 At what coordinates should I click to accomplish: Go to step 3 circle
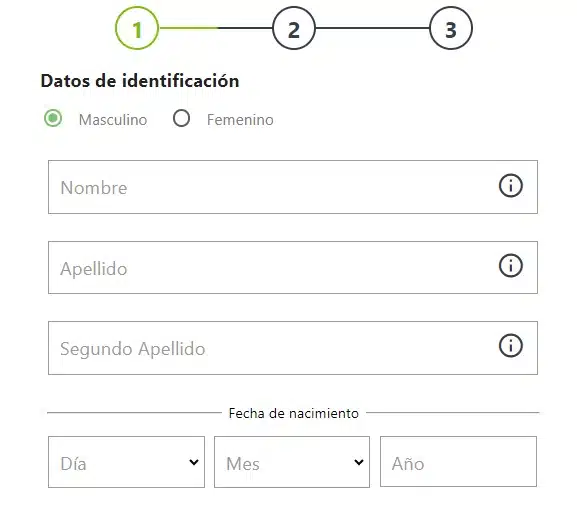[451, 28]
